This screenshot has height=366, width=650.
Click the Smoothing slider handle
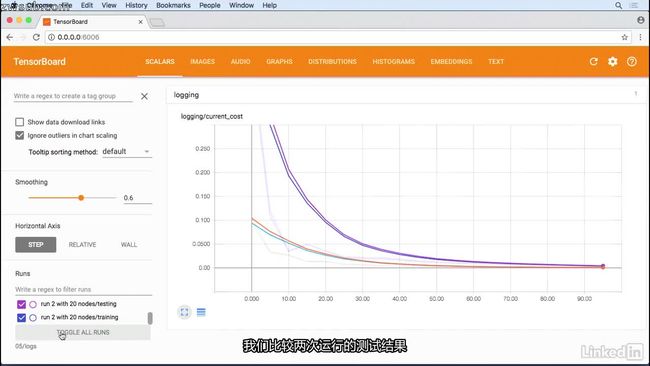[81, 198]
